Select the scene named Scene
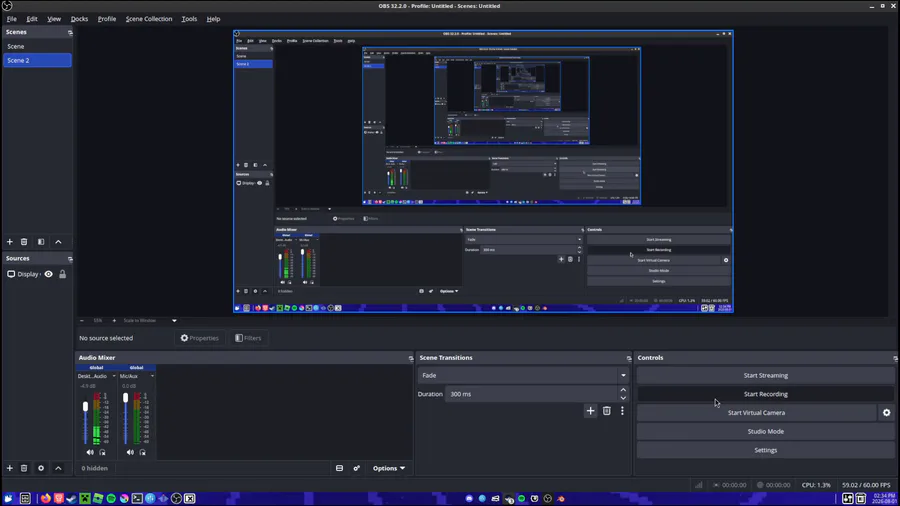 [x=37, y=46]
